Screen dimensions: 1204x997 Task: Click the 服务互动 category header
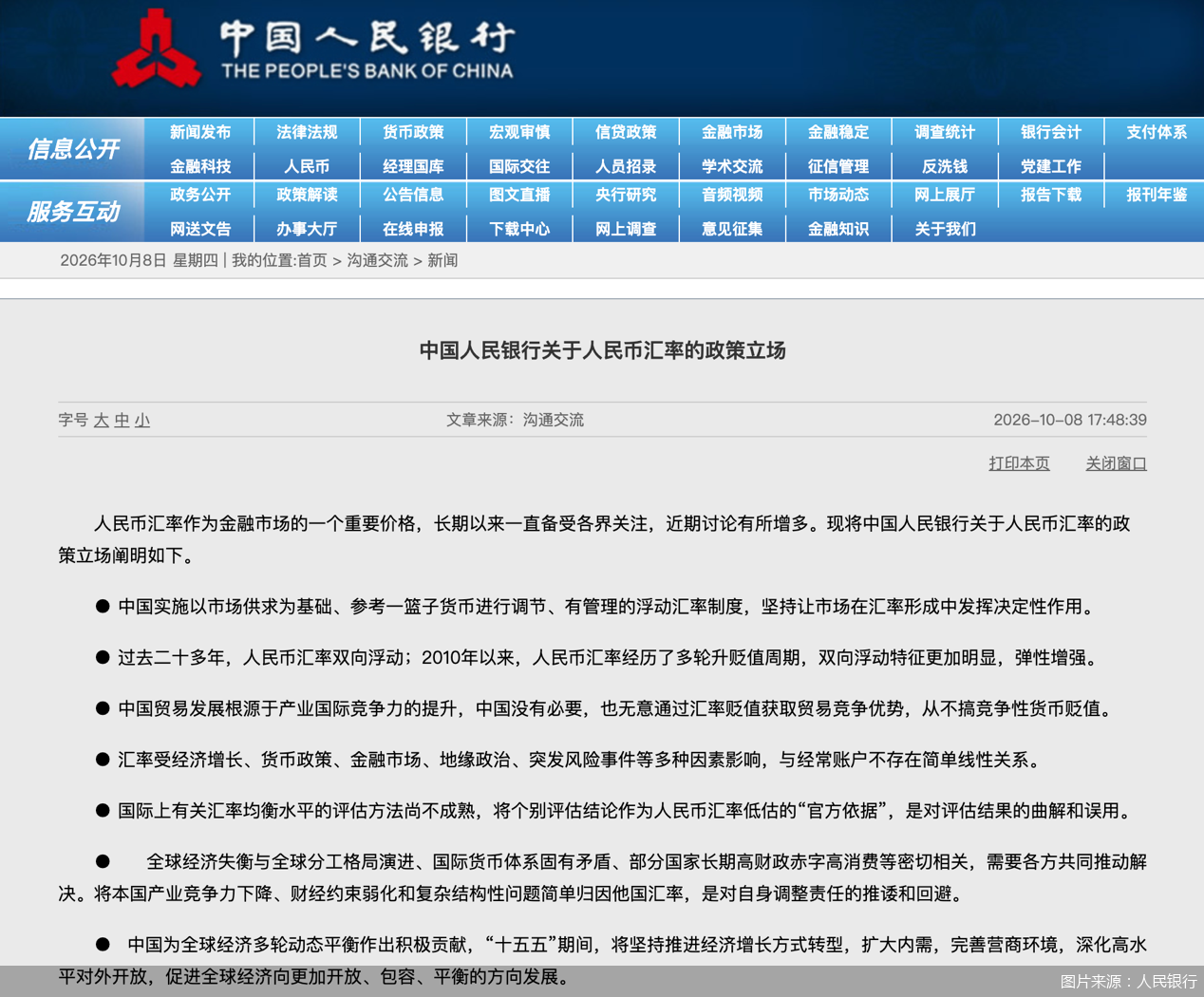click(73, 212)
